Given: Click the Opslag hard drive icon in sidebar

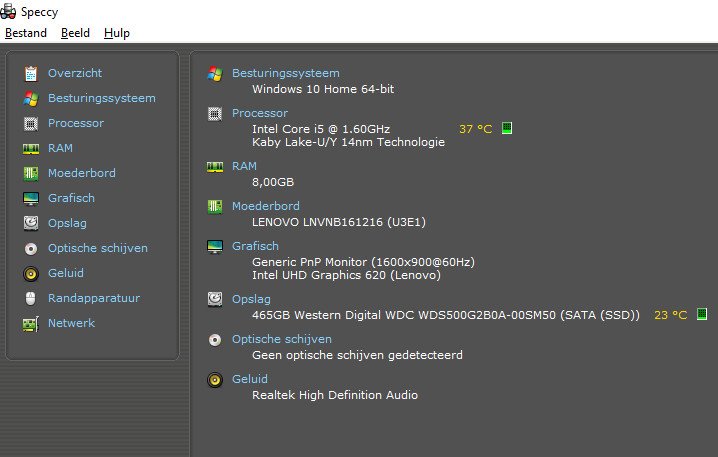Looking at the screenshot, I should (x=31, y=223).
